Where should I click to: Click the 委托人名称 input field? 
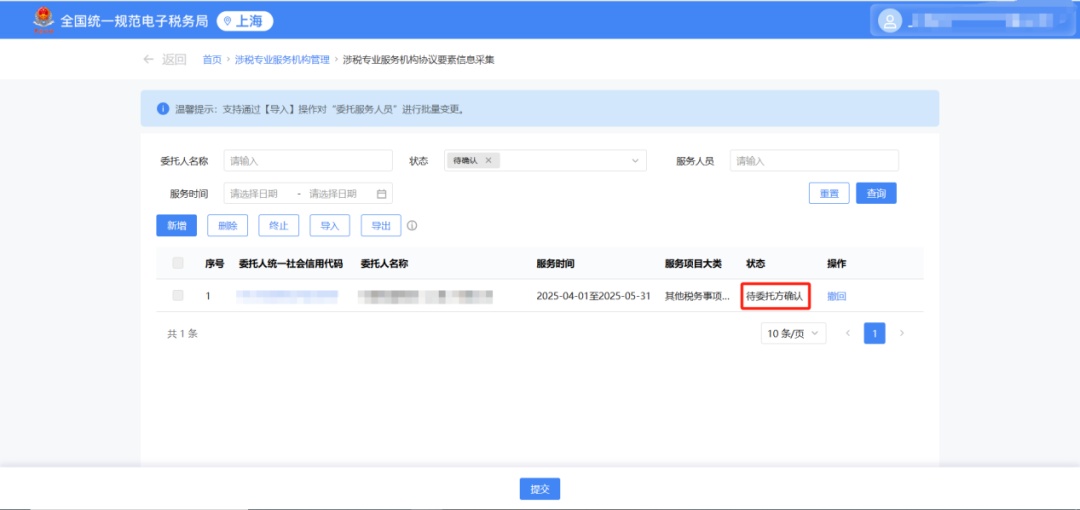(308, 161)
